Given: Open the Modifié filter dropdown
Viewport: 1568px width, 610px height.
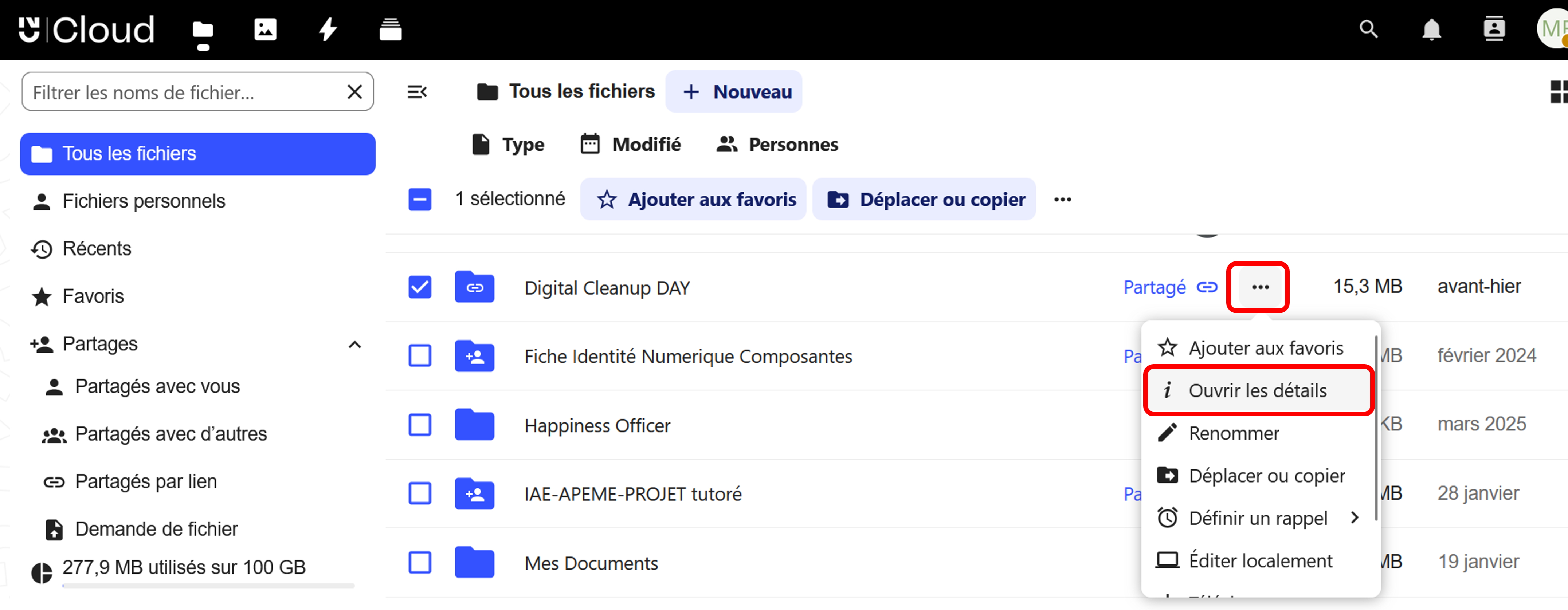Looking at the screenshot, I should tap(631, 145).
